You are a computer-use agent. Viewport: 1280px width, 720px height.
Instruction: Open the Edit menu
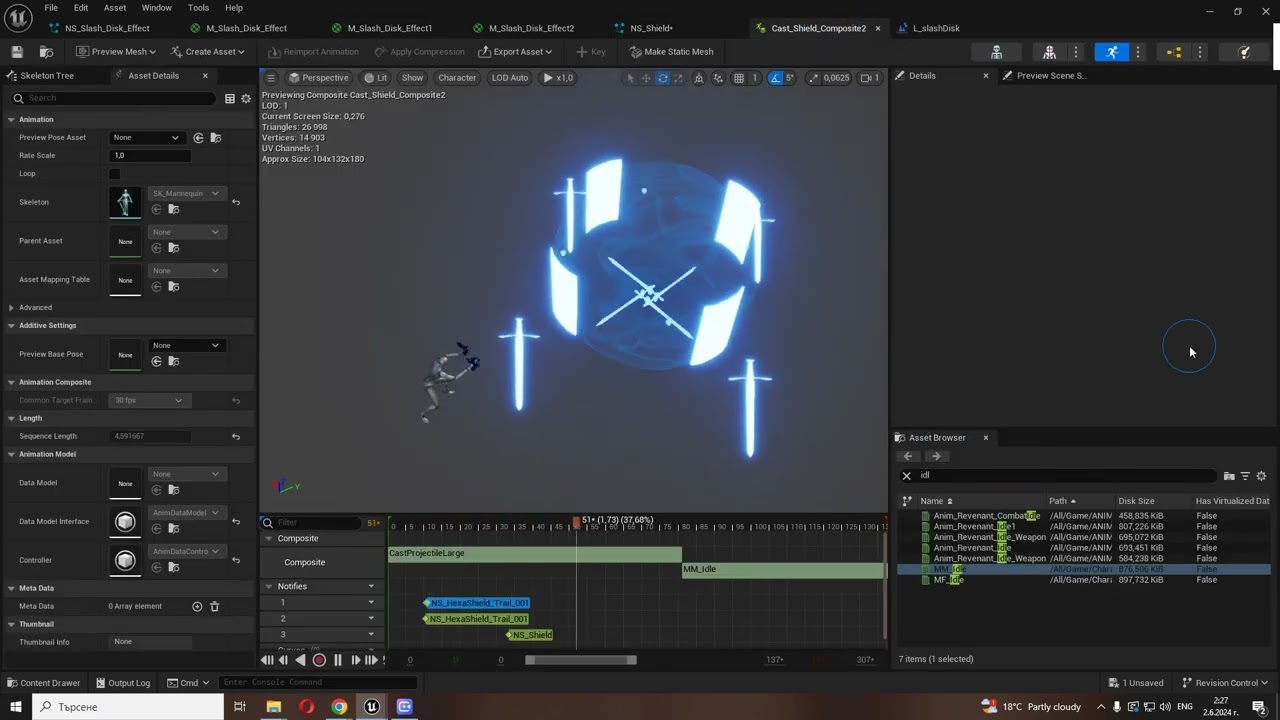81,7
